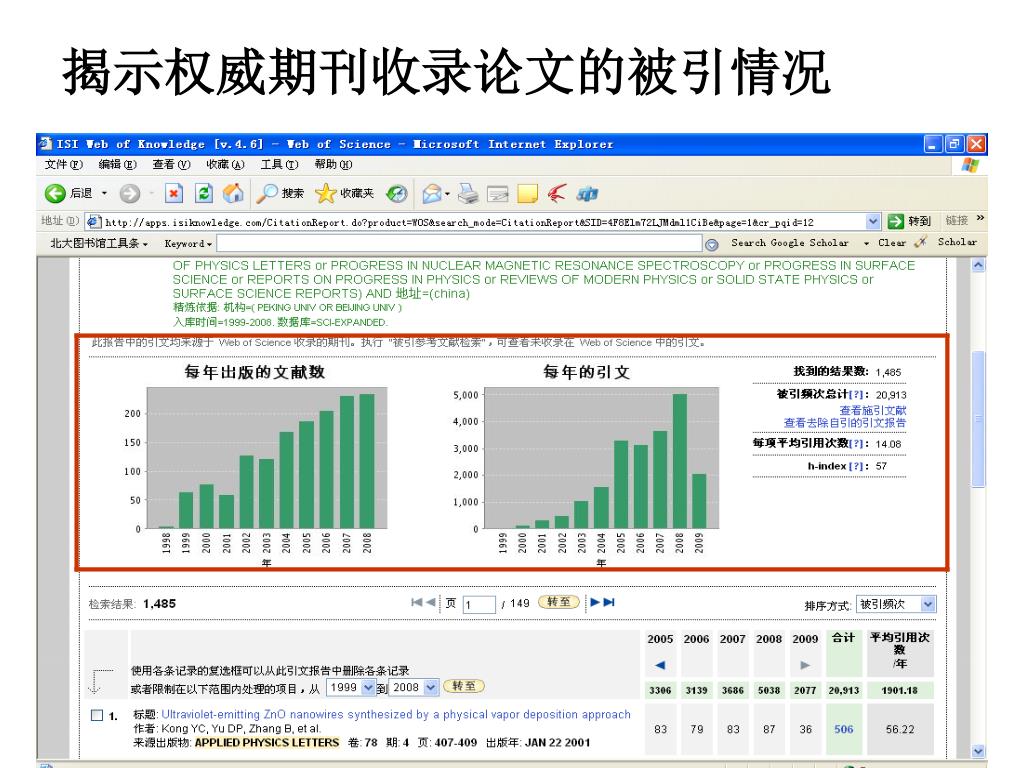
Task: Click the total citations 506 link
Action: point(844,729)
